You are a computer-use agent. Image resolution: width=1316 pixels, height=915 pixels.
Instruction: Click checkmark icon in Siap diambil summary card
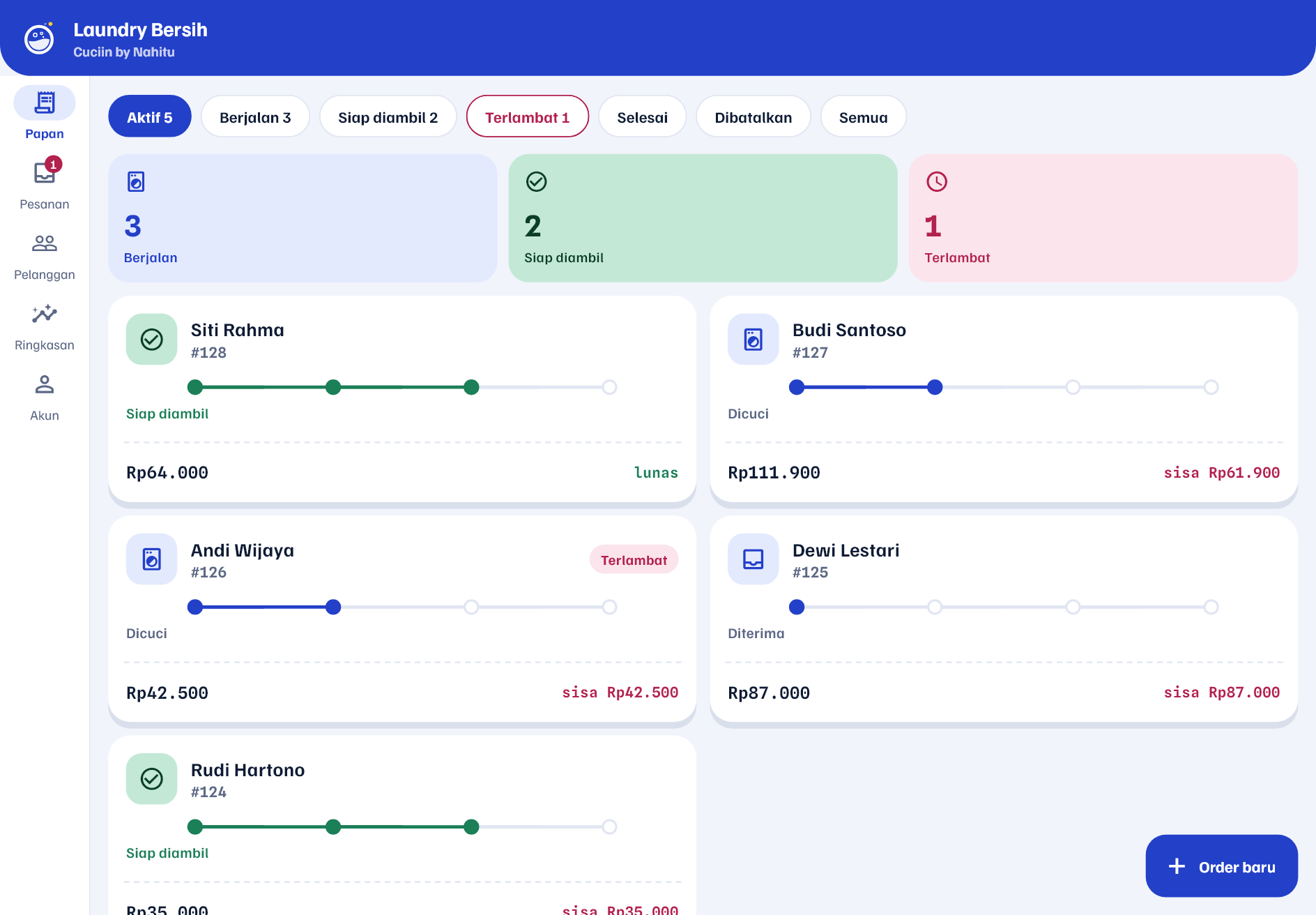coord(536,181)
